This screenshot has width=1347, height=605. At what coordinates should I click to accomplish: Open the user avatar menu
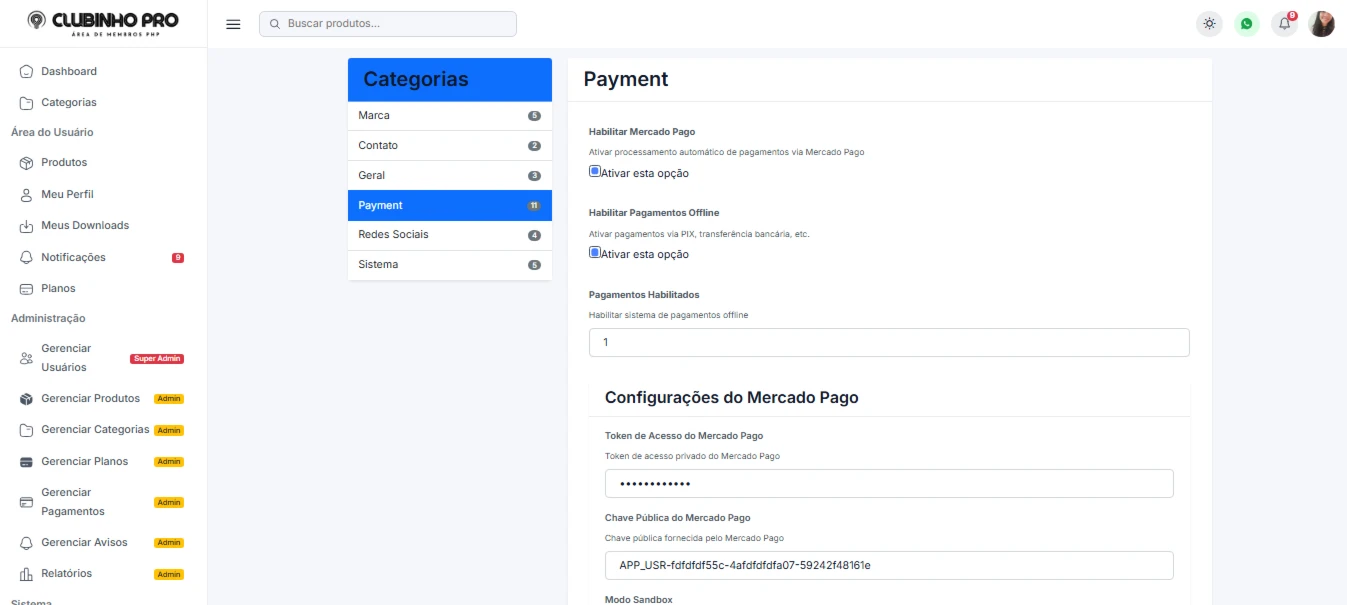1322,24
